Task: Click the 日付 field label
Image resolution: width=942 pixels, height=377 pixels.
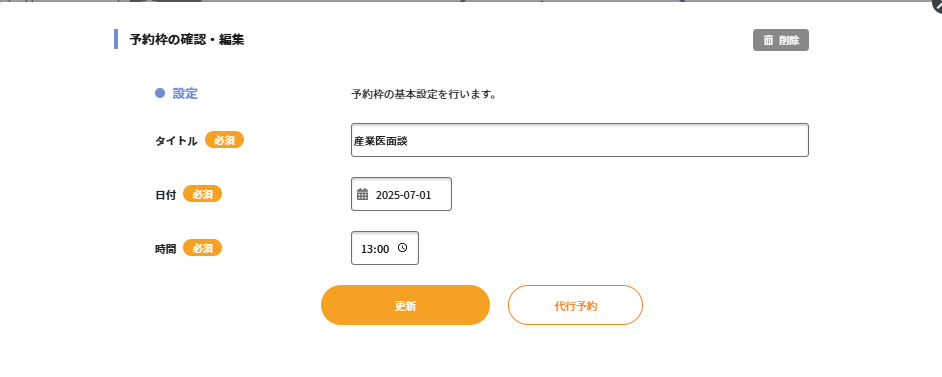Action: click(x=165, y=195)
